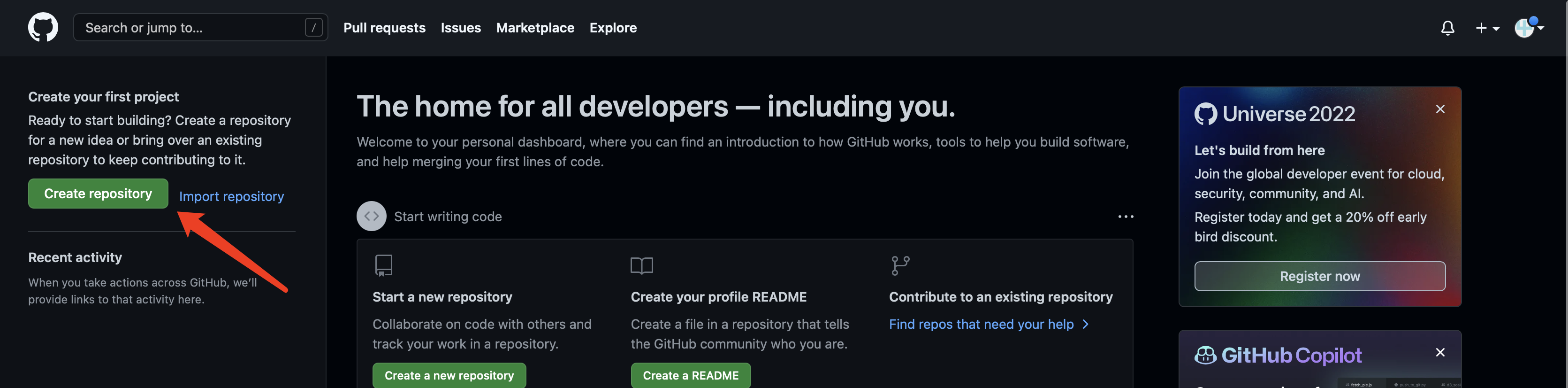Click the Import repository link
1568x388 pixels.
pyautogui.click(x=231, y=196)
